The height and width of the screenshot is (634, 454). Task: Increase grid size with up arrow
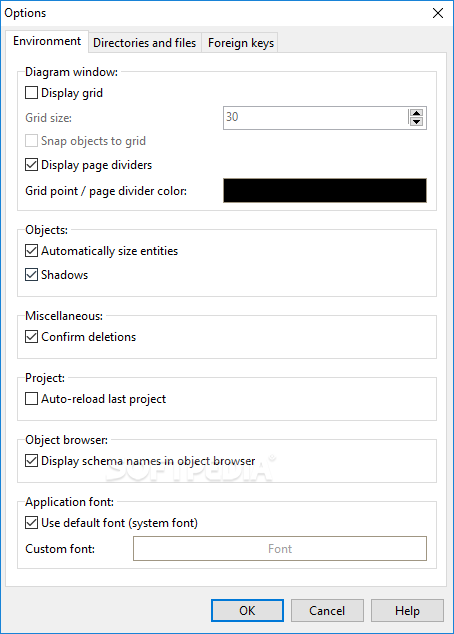point(416,113)
